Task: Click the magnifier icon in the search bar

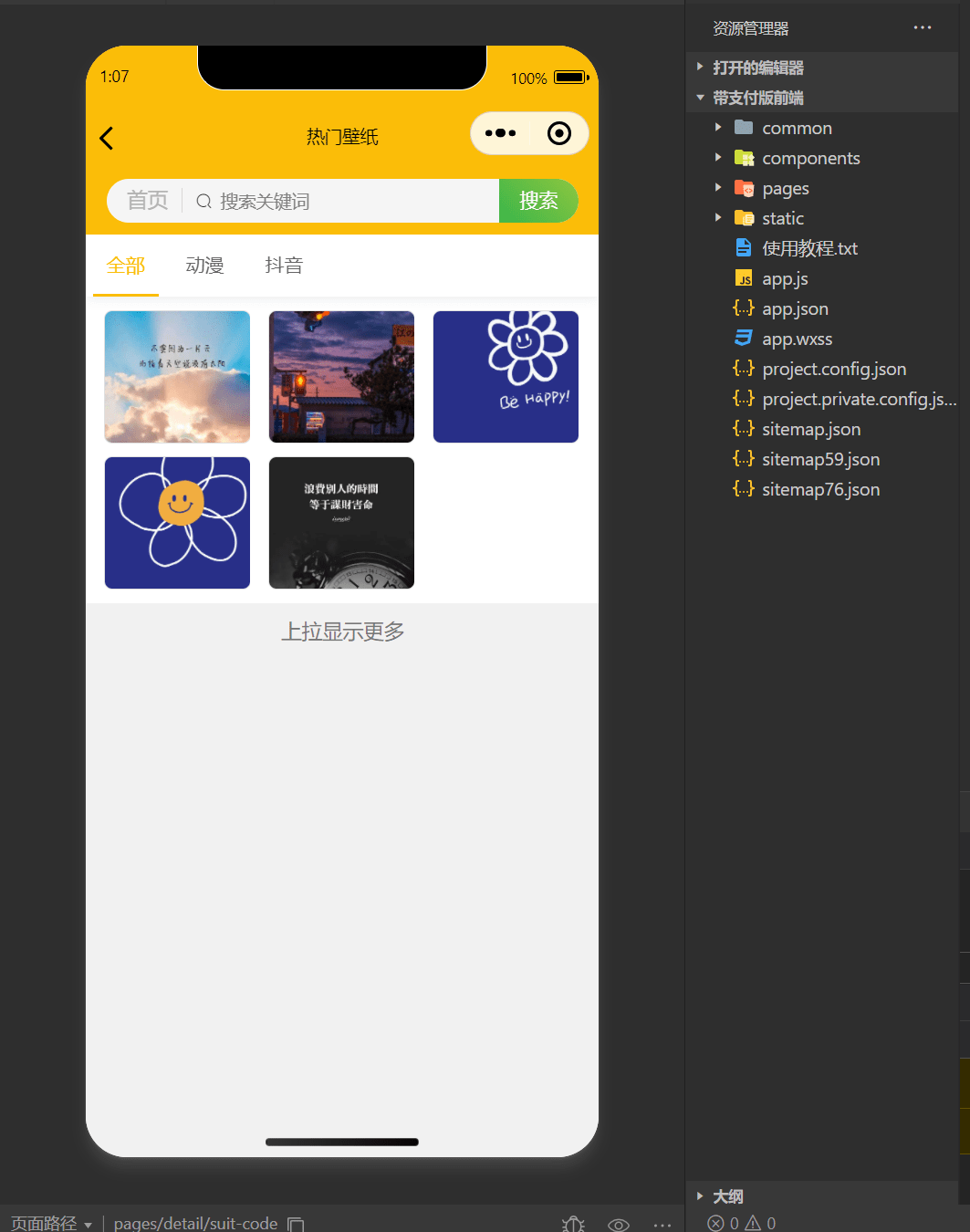Action: (203, 201)
